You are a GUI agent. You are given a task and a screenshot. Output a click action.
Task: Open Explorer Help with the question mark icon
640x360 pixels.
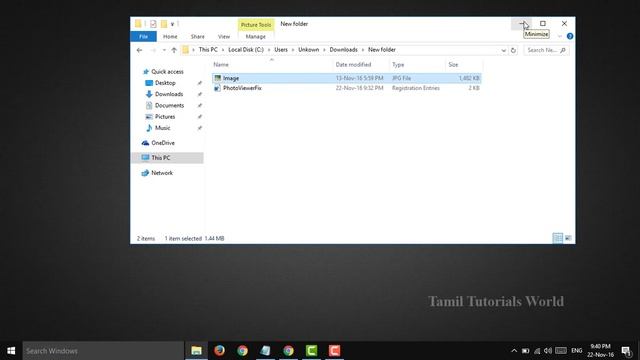(x=570, y=36)
